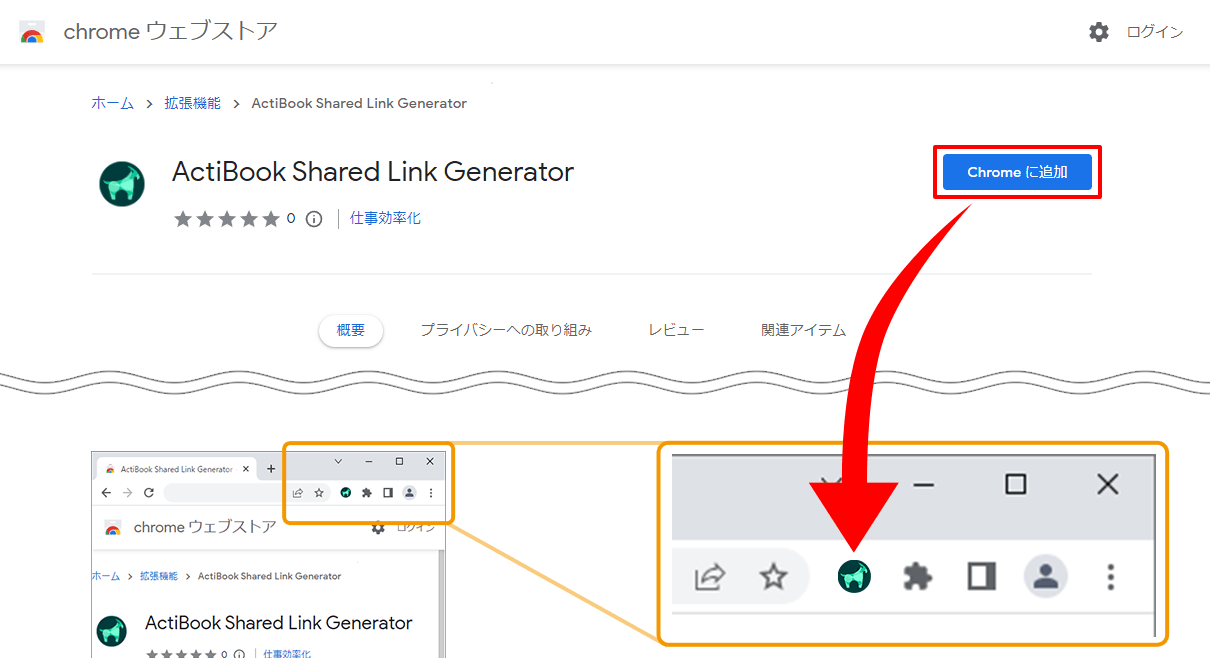This screenshot has width=1210, height=658.
Task: Click ホーム in the small browser's breadcrumb
Action: 106,576
